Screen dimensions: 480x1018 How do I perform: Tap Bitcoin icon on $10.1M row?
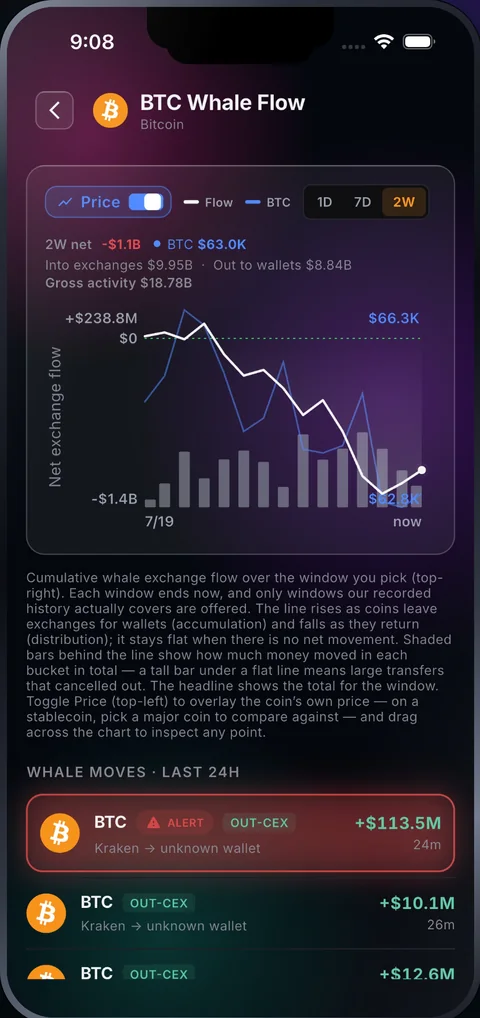(x=46, y=913)
